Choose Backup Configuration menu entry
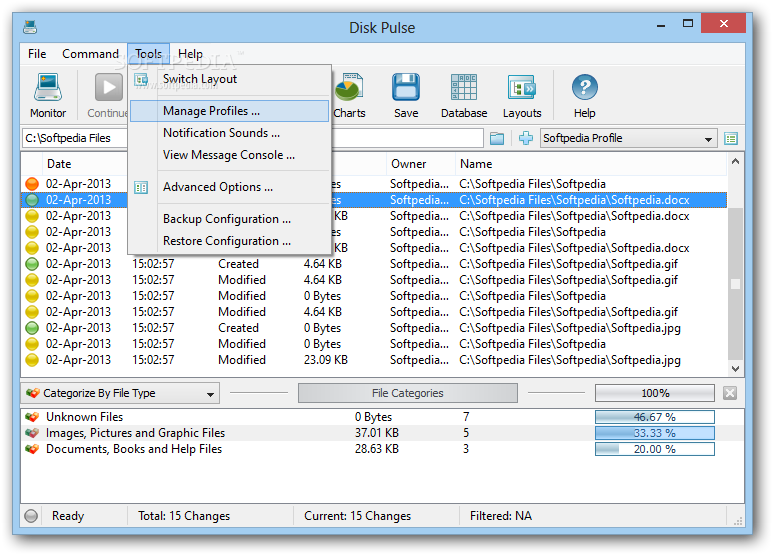Image resolution: width=773 pixels, height=555 pixels. 230,219
